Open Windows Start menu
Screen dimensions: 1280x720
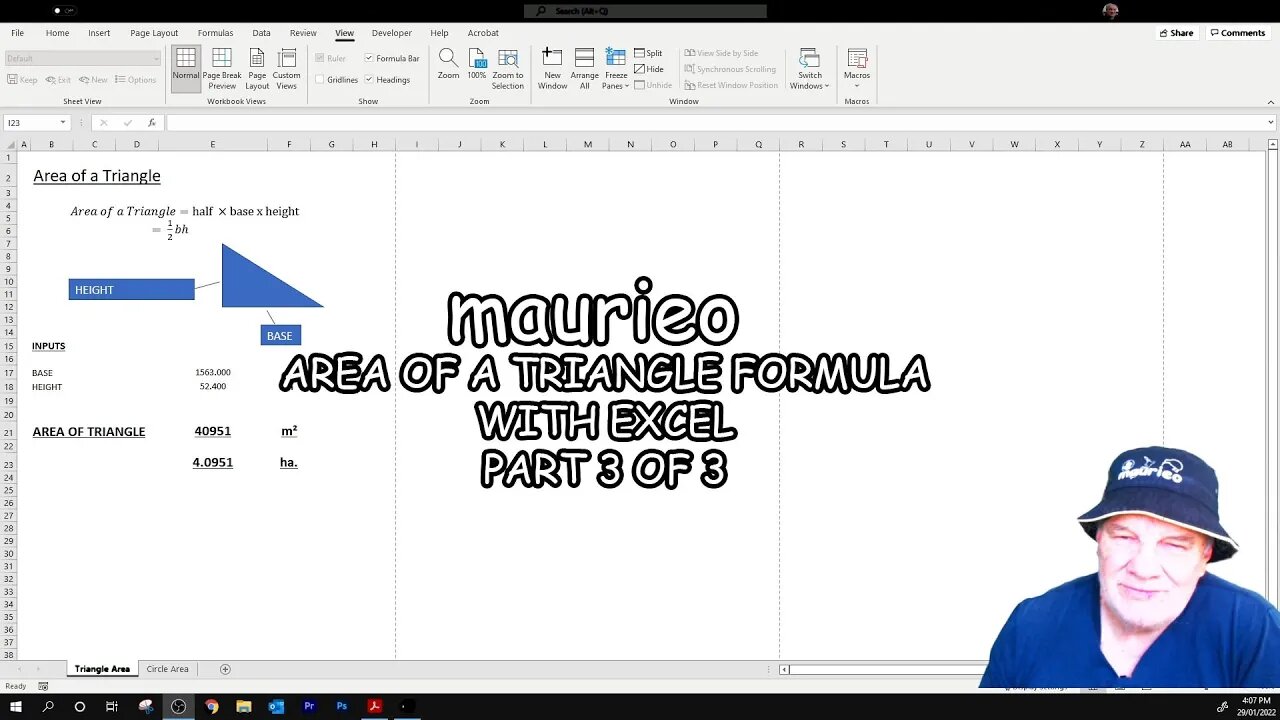[16, 706]
